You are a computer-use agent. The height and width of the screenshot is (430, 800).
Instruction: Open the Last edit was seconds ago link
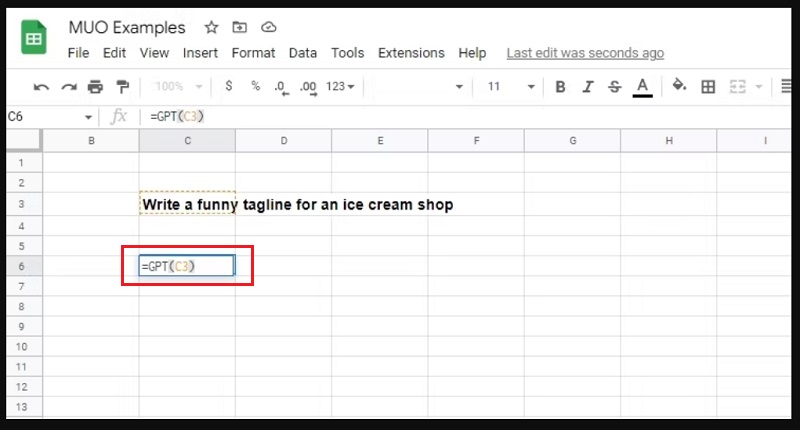(x=585, y=53)
